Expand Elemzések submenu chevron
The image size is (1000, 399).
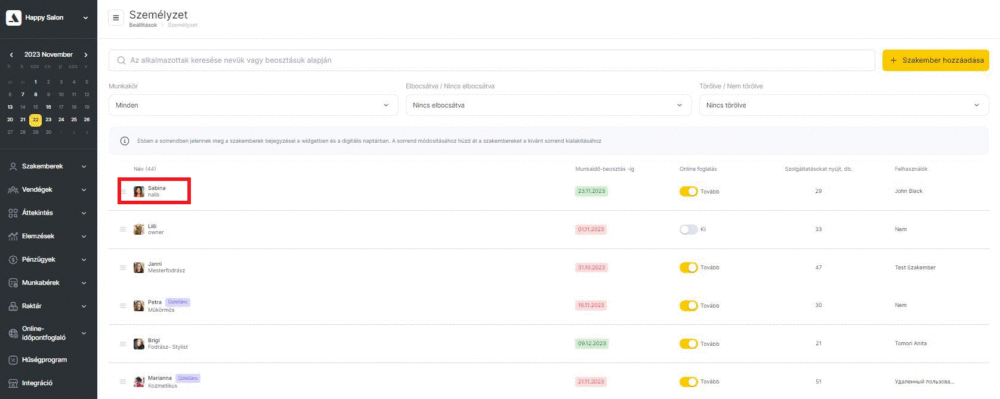pyautogui.click(x=84, y=236)
